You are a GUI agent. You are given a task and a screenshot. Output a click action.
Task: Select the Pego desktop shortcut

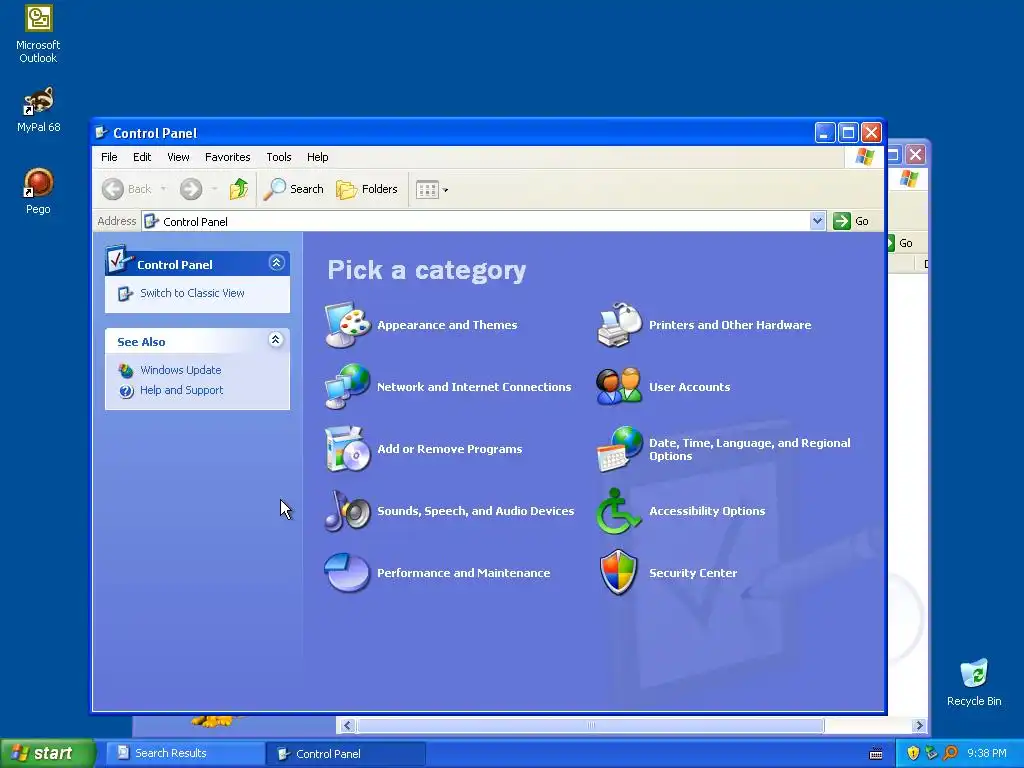click(x=38, y=191)
